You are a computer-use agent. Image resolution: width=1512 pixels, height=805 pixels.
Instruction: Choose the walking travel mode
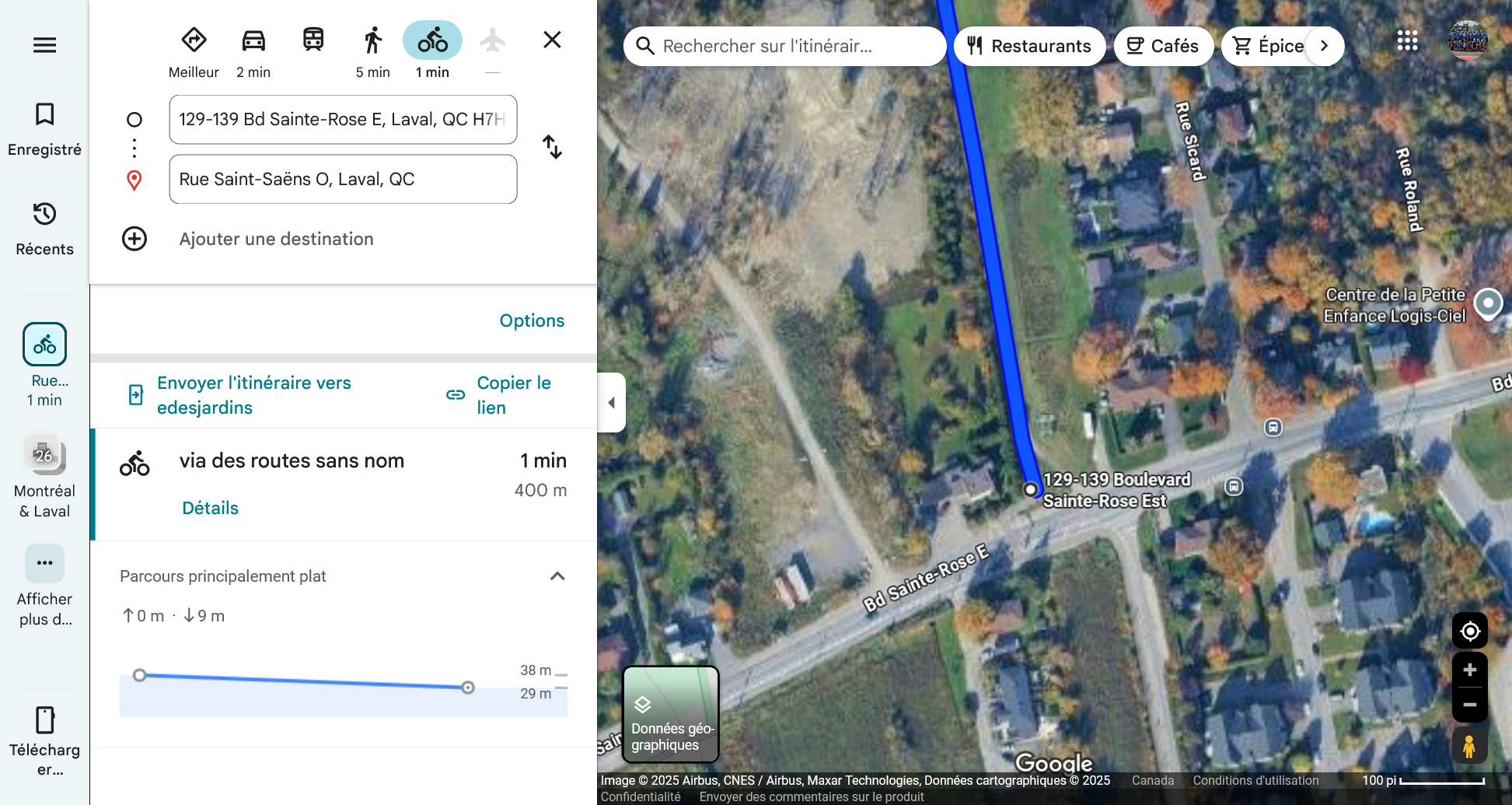tap(373, 40)
